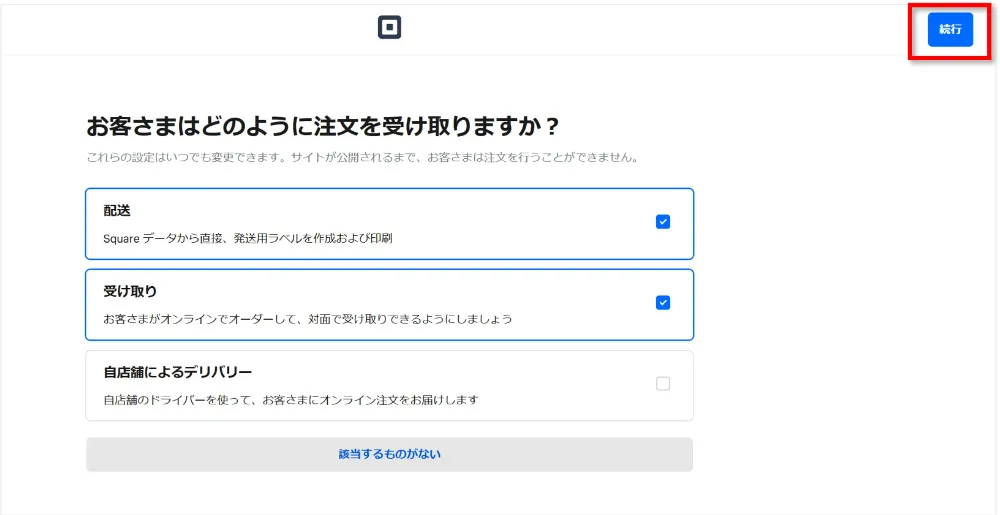Click the word Square in 配送 description

(x=123, y=239)
